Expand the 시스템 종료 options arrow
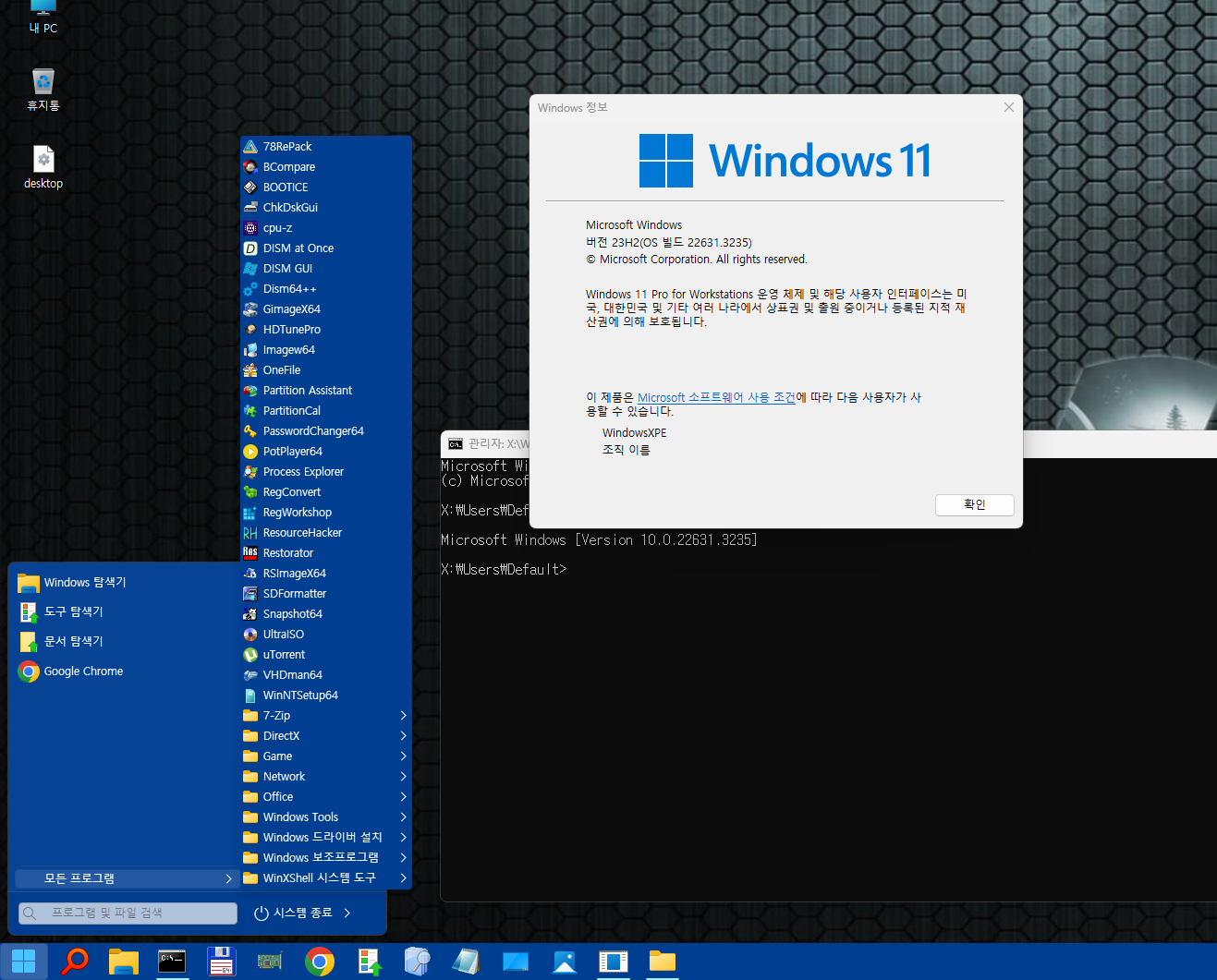Image resolution: width=1217 pixels, height=980 pixels. coord(347,913)
